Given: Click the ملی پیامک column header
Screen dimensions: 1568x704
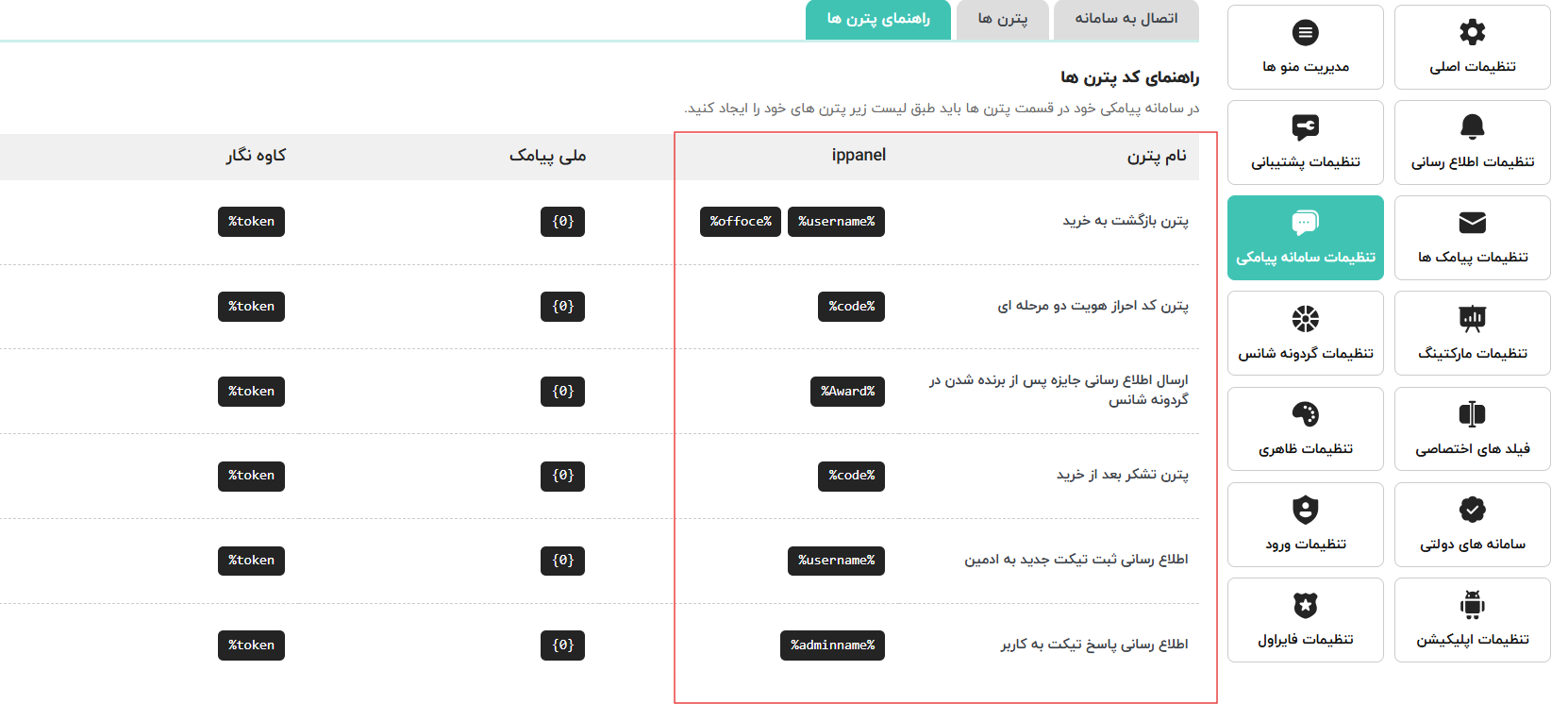Looking at the screenshot, I should coord(548,156).
